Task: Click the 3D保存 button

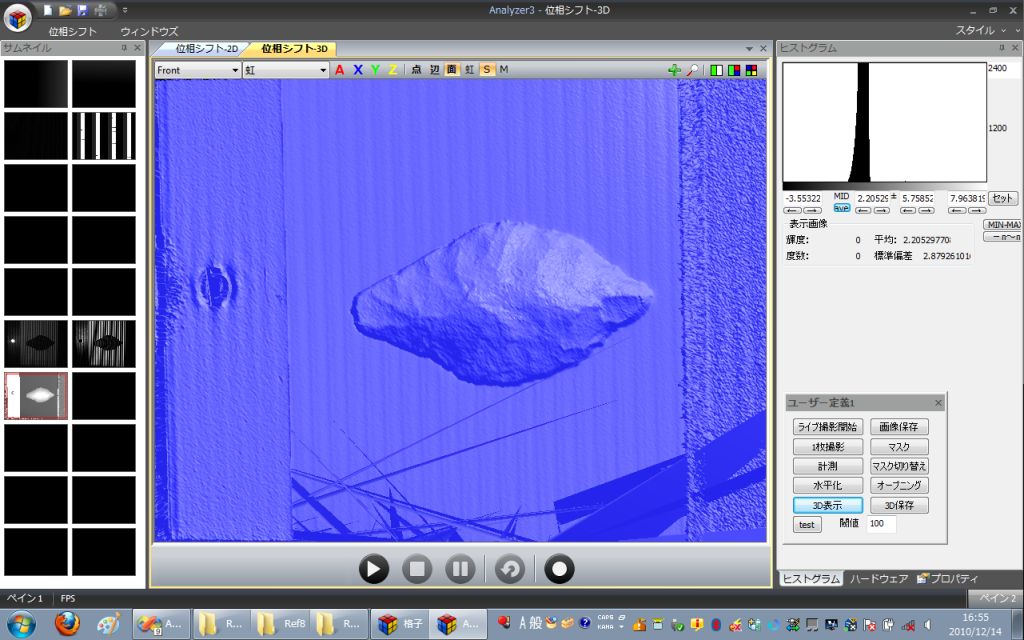Action: tap(899, 505)
